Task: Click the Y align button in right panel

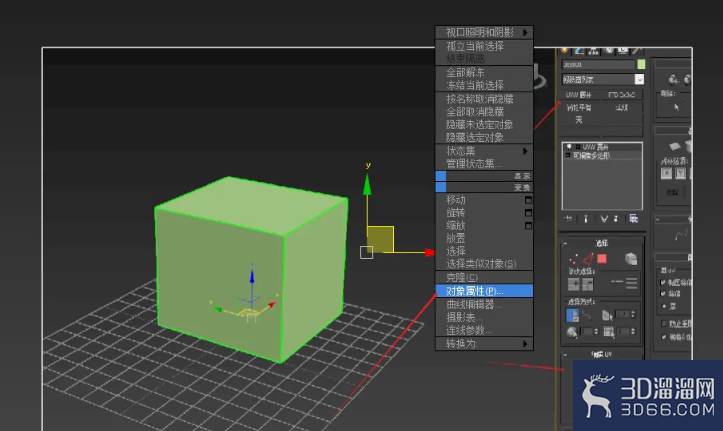Action: (x=681, y=173)
